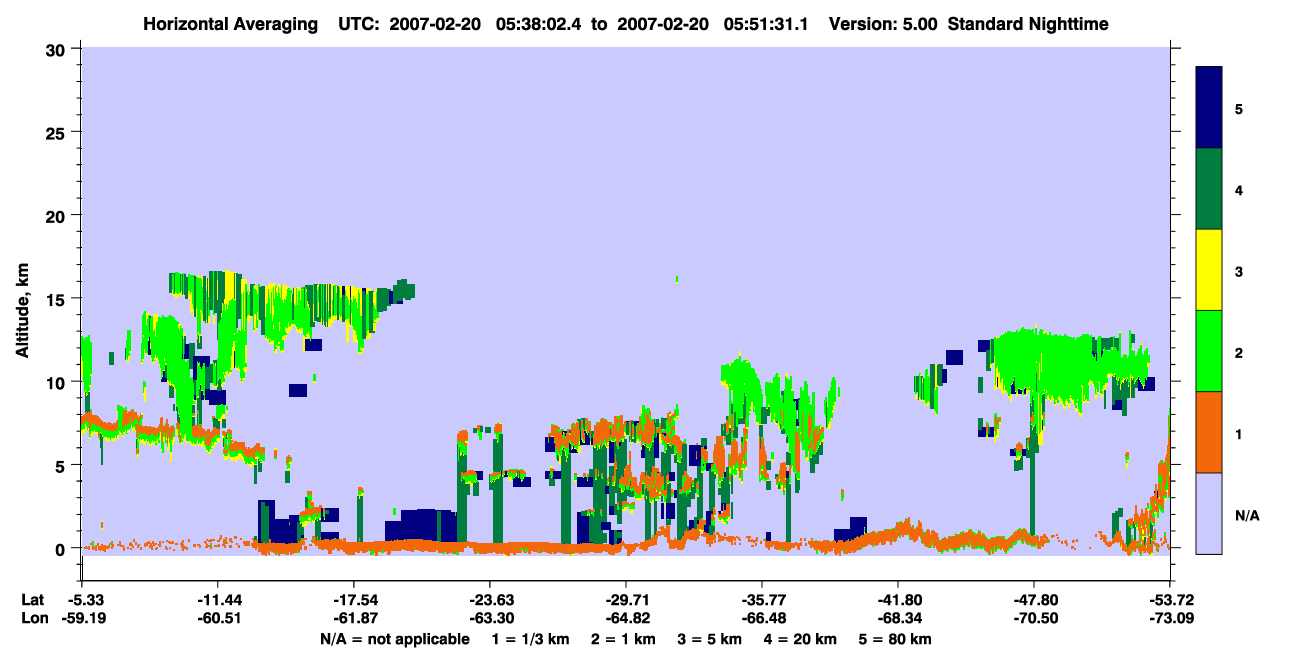Click the bright green color bar segment 2
This screenshot has width=1300, height=667.
[1209, 351]
